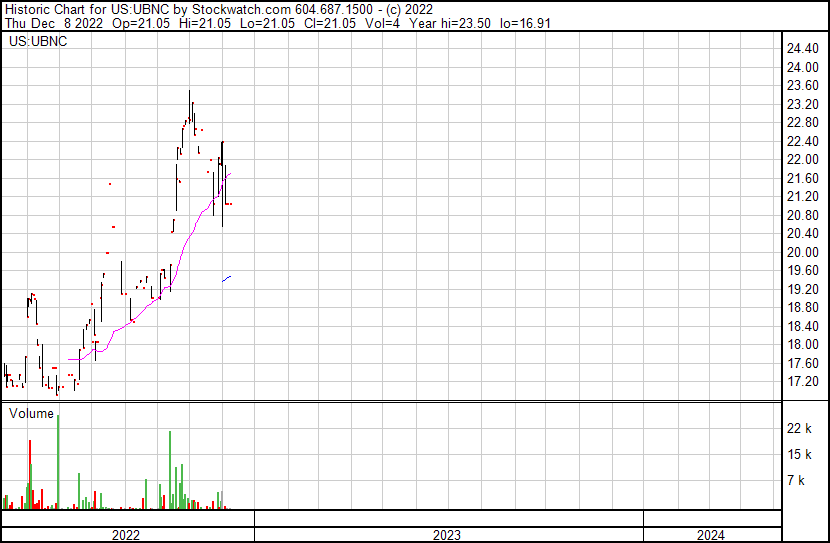Click the 17.20 price axis label
This screenshot has height=543, width=830.
(x=802, y=382)
